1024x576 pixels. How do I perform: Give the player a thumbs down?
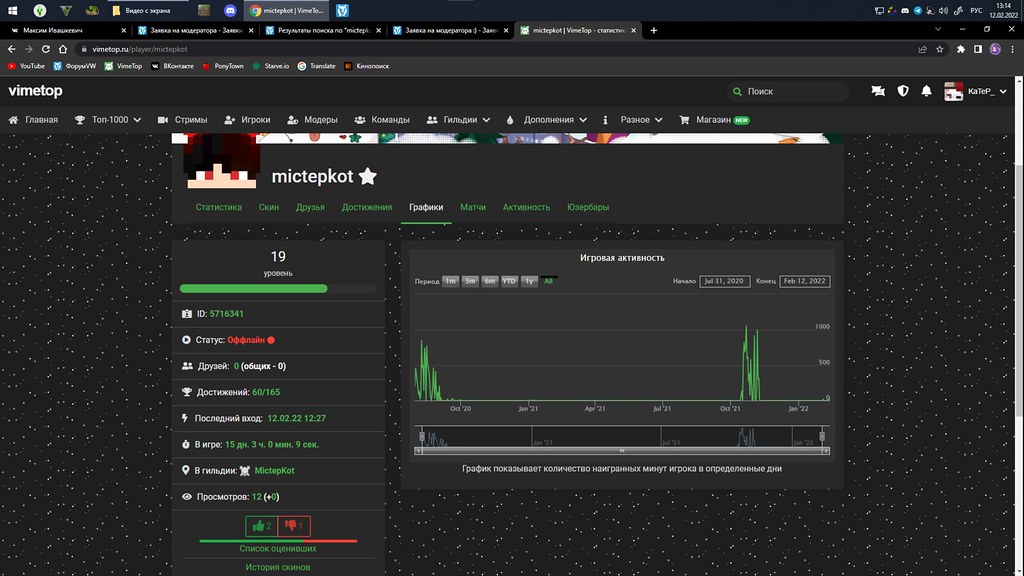click(294, 526)
